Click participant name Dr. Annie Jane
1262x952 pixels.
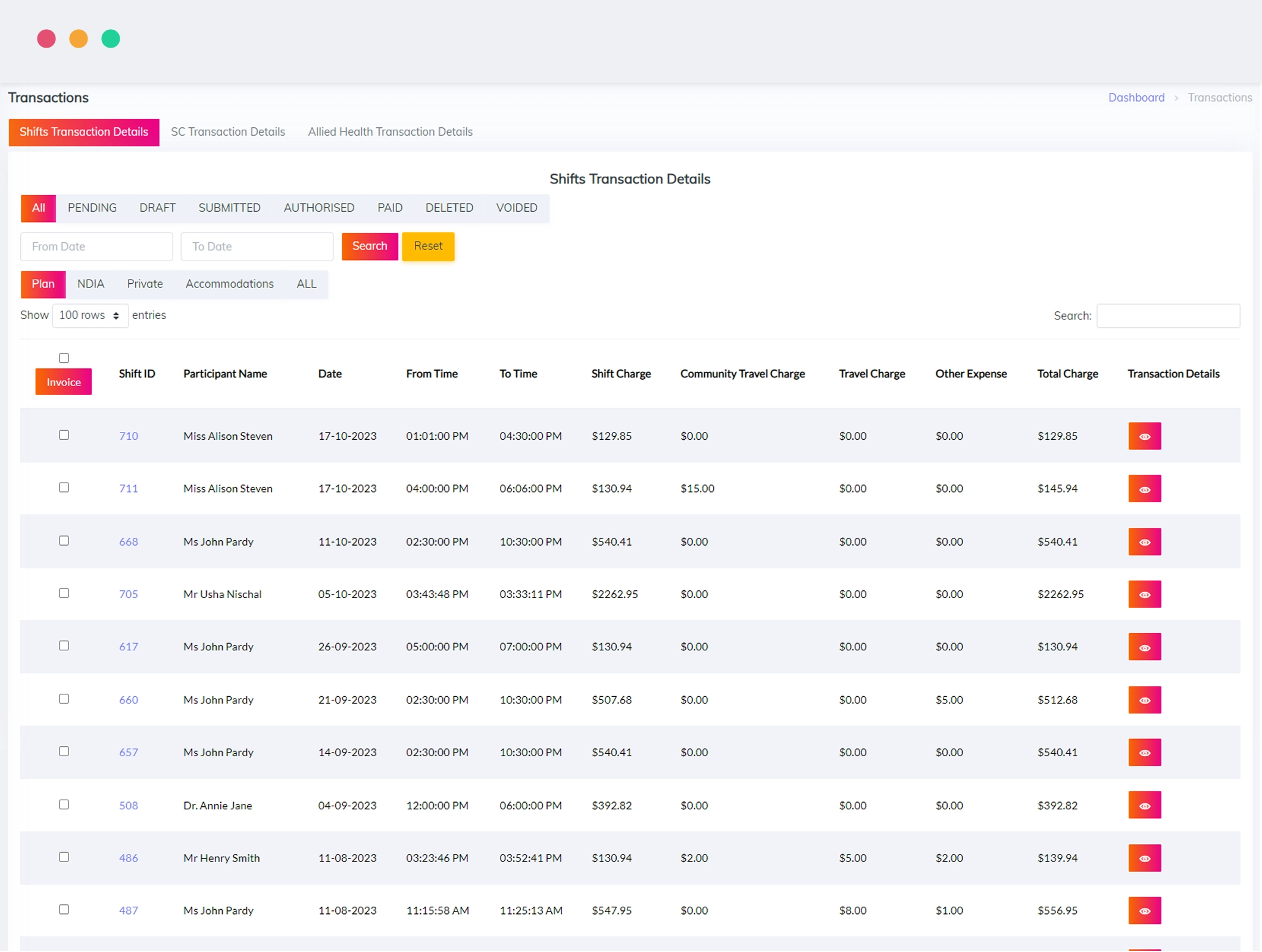[x=218, y=806]
